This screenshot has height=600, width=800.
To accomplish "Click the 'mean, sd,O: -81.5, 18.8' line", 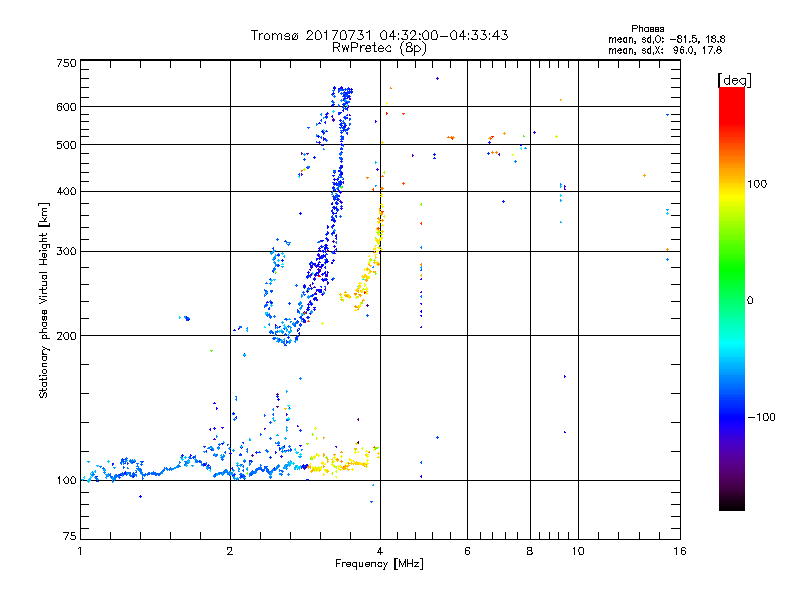I will click(x=666, y=39).
